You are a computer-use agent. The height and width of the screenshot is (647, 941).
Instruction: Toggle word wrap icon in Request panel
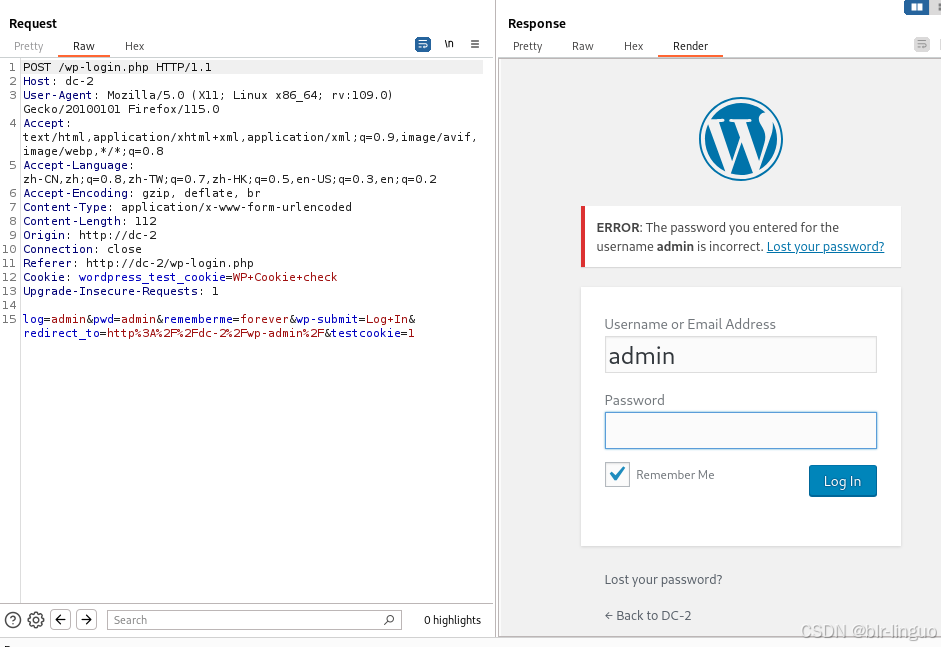[x=422, y=44]
